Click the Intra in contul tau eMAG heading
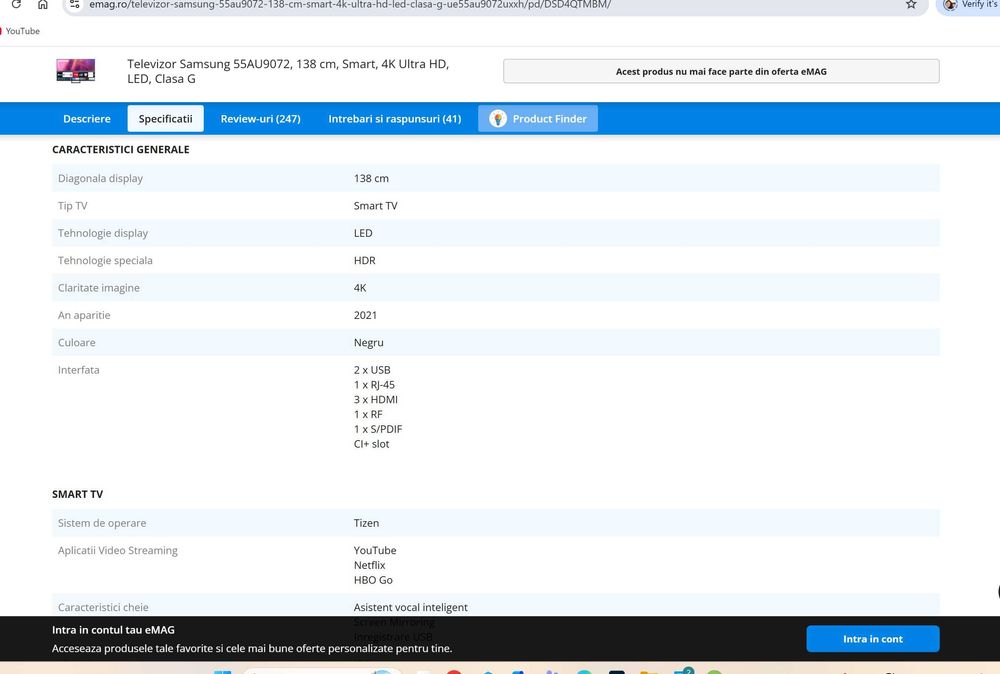Screen dimensions: 1000x674 (114, 630)
